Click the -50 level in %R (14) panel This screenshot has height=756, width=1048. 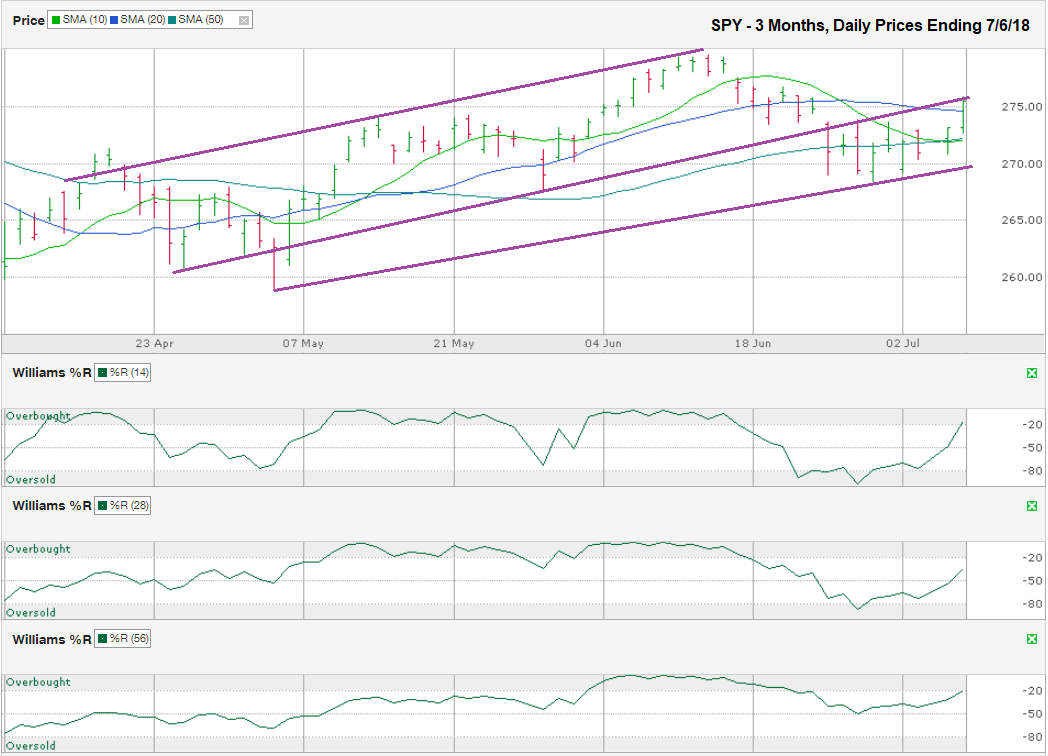pyautogui.click(x=1032, y=448)
